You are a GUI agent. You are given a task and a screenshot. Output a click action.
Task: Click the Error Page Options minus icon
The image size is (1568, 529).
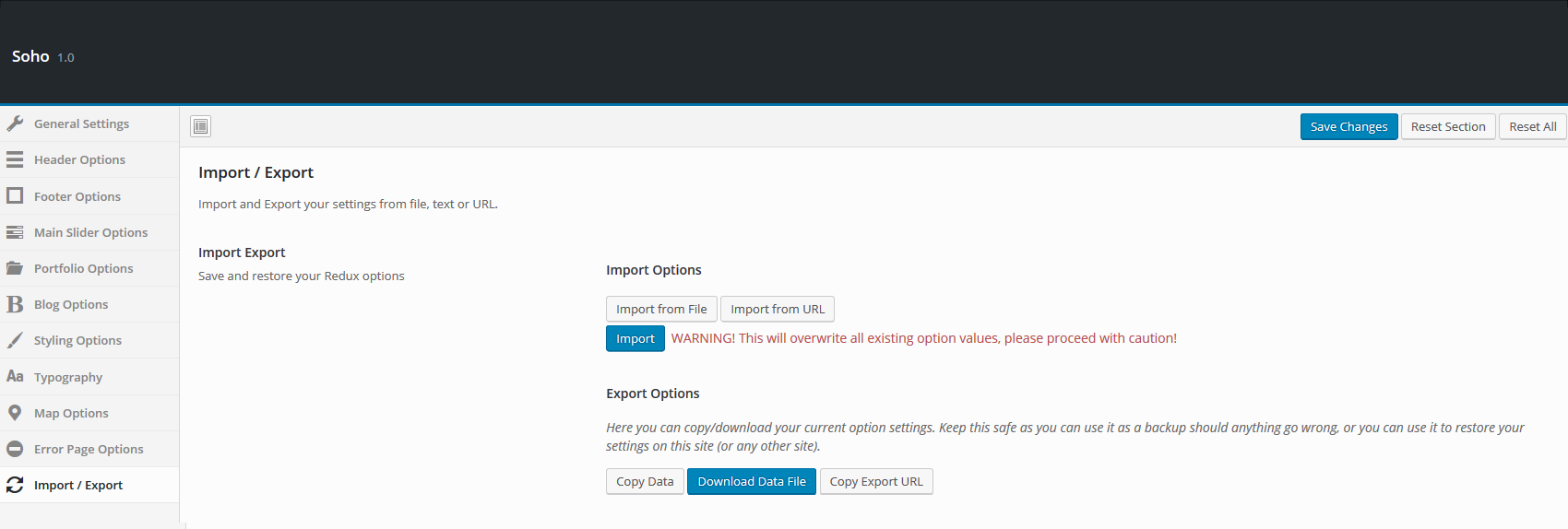pos(15,449)
